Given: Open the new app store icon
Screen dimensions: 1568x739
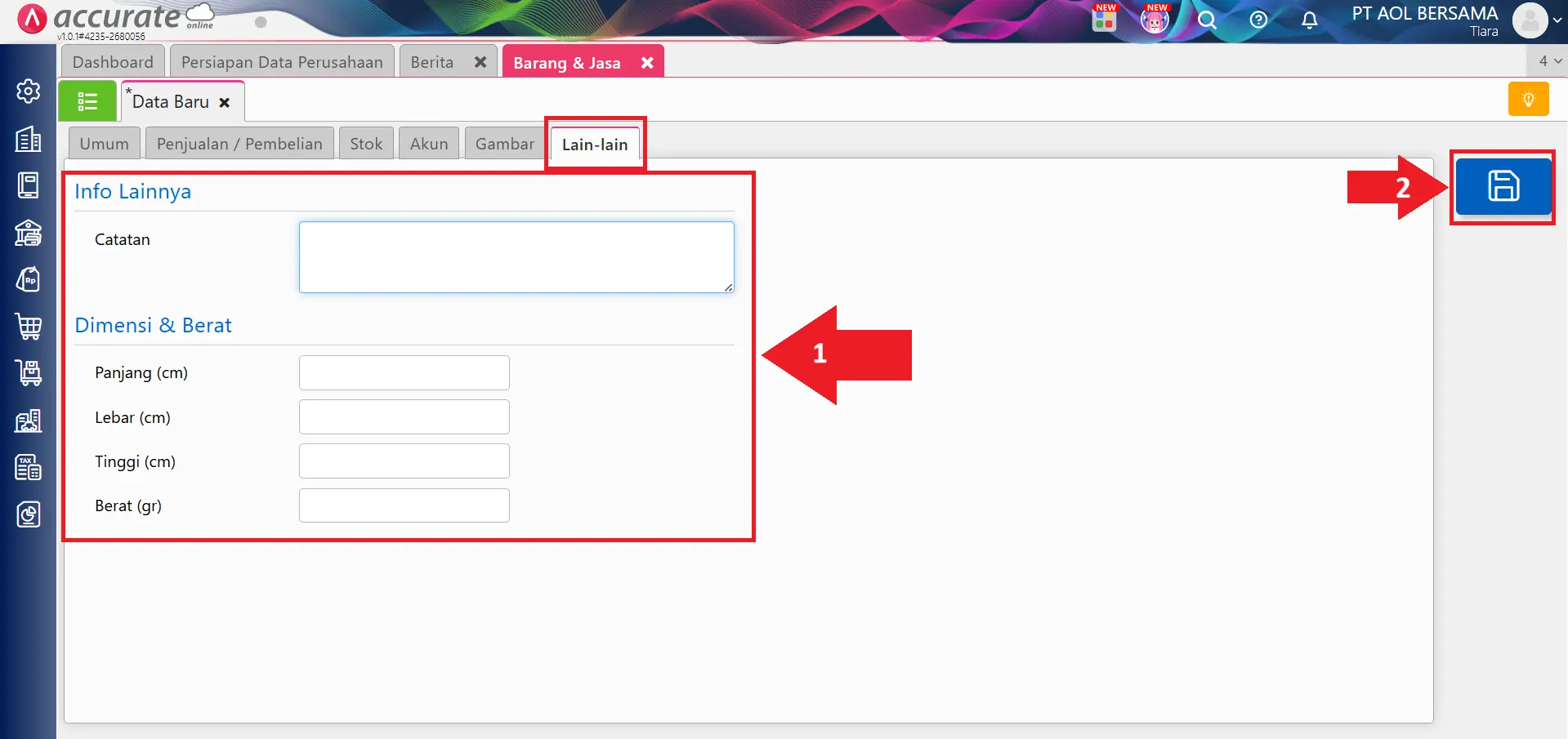Looking at the screenshot, I should [x=1104, y=19].
